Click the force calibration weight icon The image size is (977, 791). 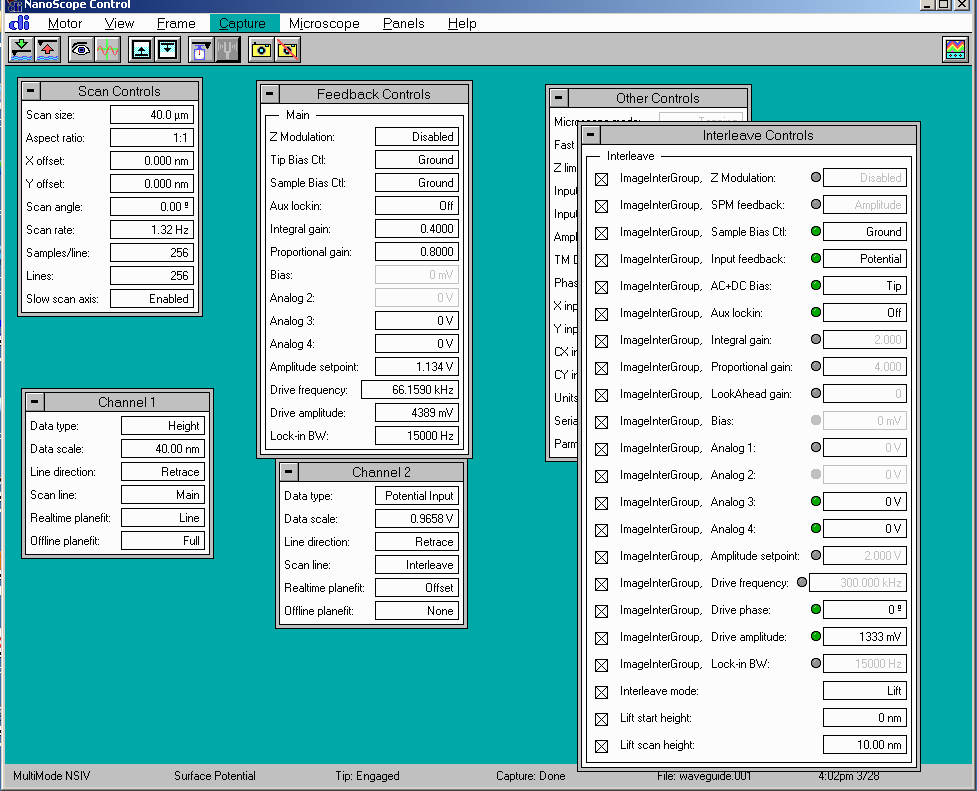(x=201, y=50)
